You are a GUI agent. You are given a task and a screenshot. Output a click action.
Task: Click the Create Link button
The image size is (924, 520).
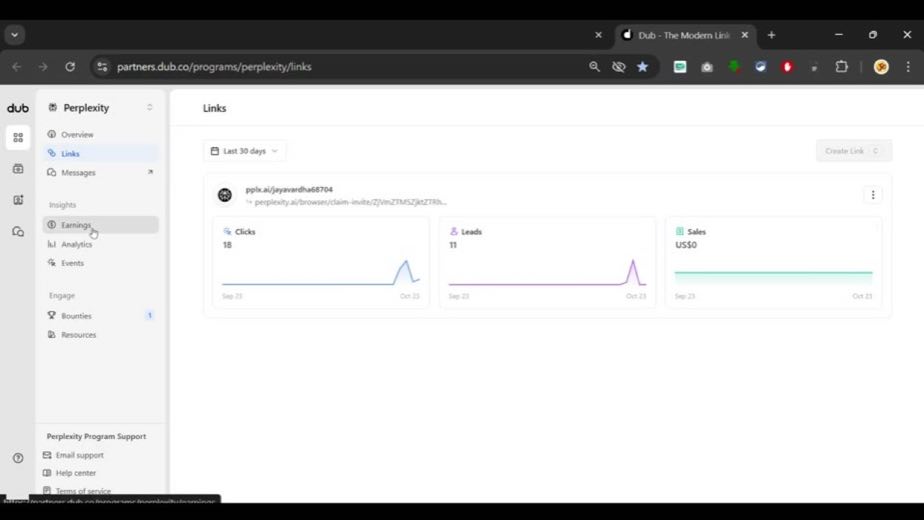pos(853,151)
